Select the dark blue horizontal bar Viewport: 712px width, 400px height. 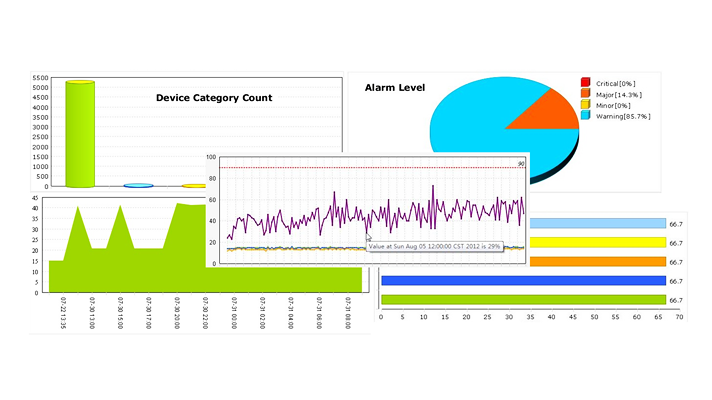pyautogui.click(x=520, y=281)
